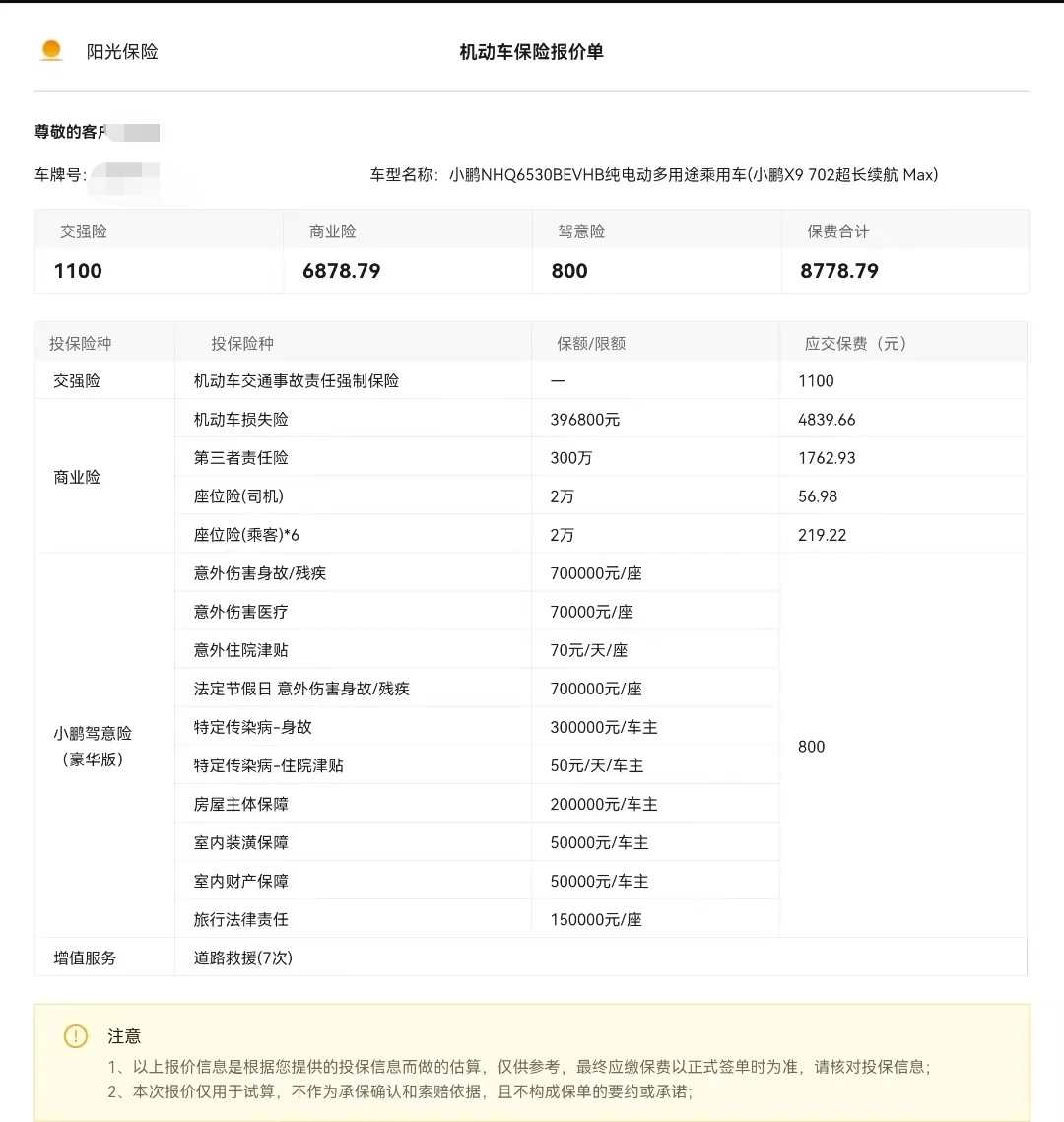Click 1100 in the 机动车交通事故责任强制保险 row
The width and height of the screenshot is (1064, 1122).
point(817,380)
